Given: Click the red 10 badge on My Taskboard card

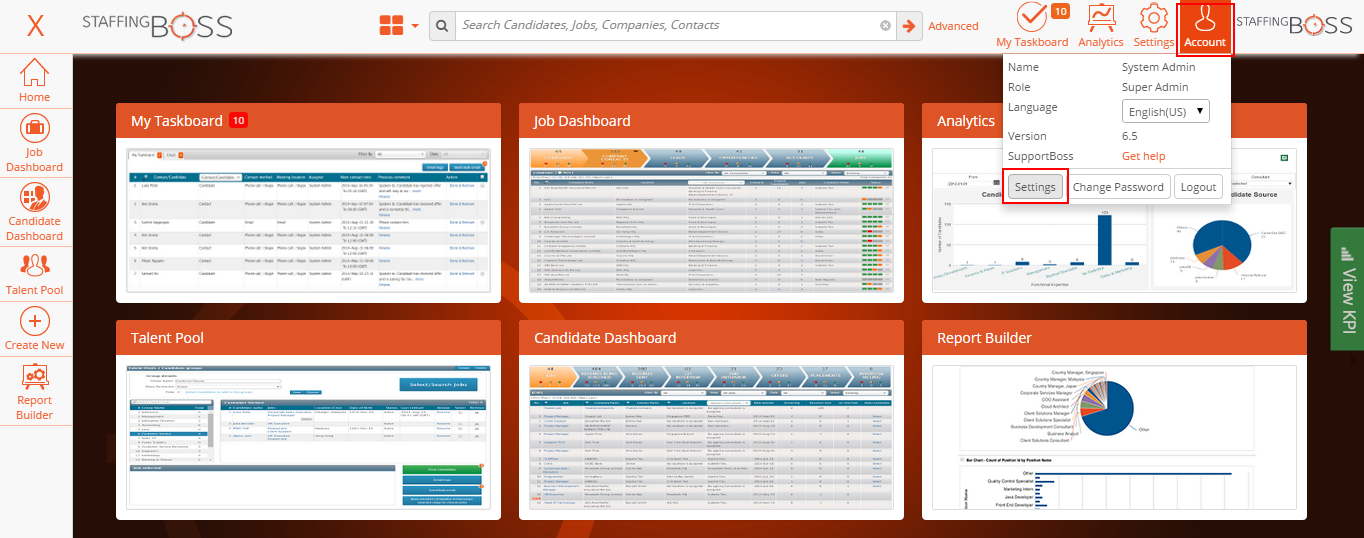Looking at the screenshot, I should [x=238, y=121].
